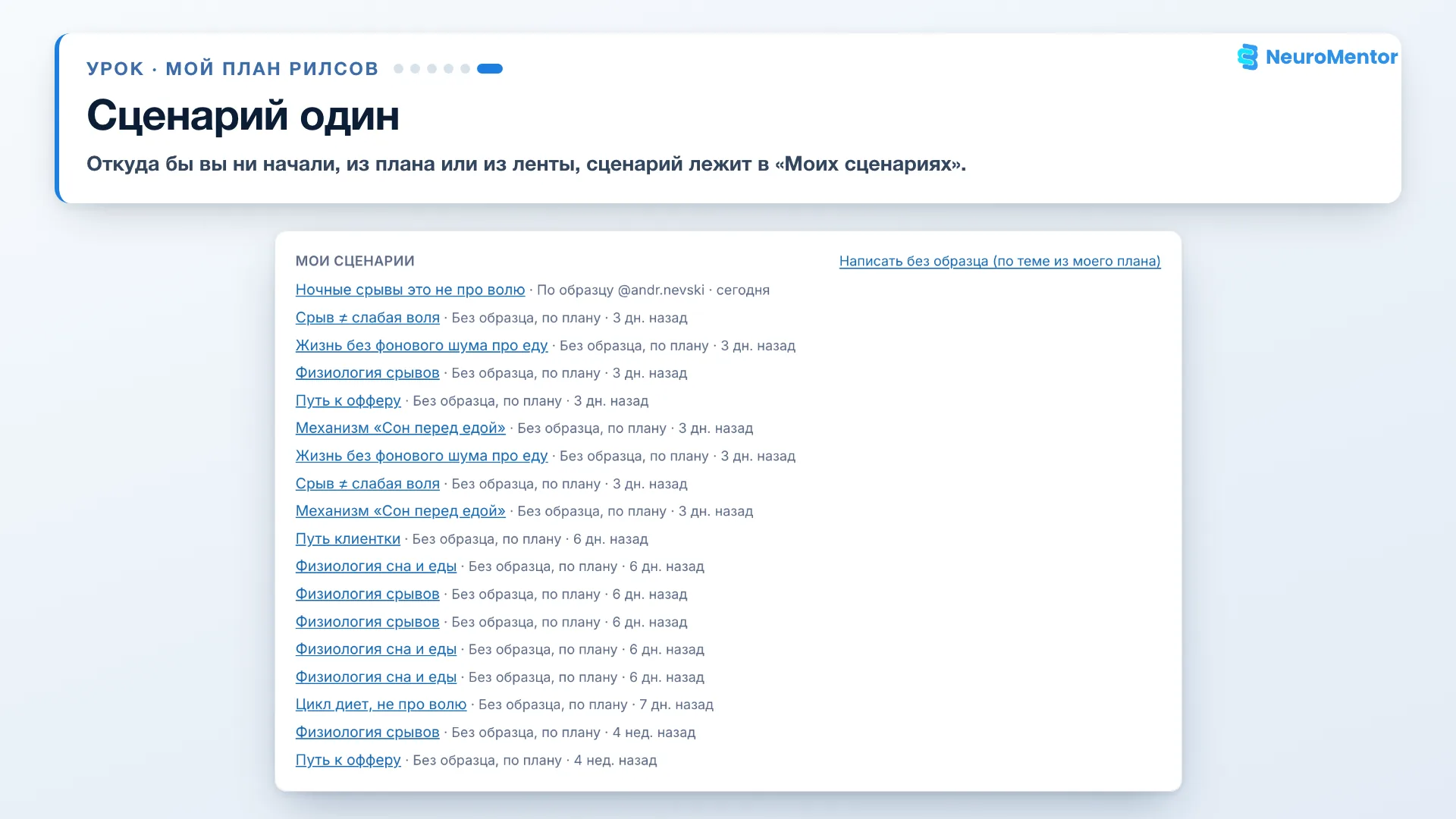Open Путь к офферу scenario from 4 нед. назад
The image size is (1456, 819).
[x=348, y=760]
